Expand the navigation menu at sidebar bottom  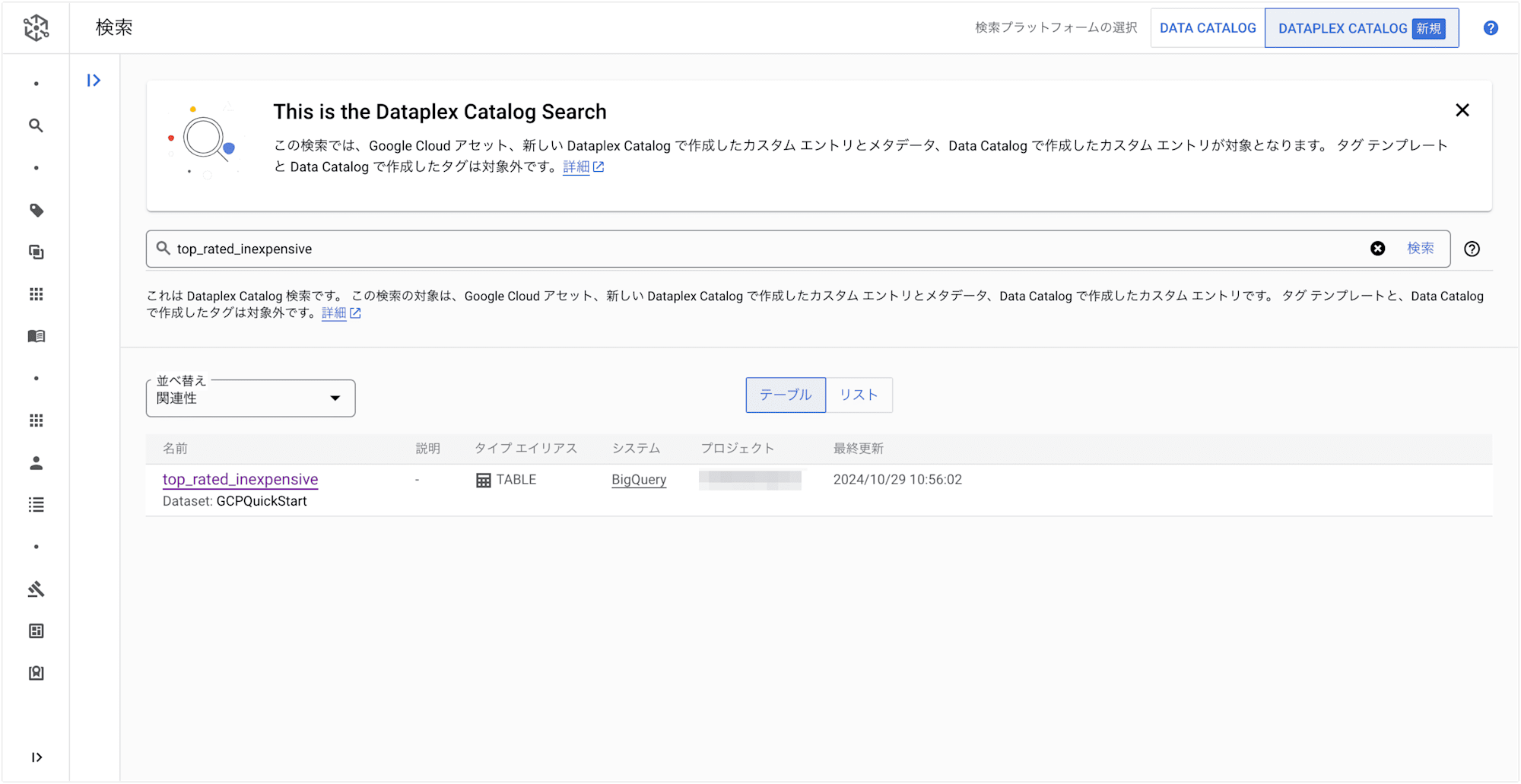pyautogui.click(x=37, y=757)
